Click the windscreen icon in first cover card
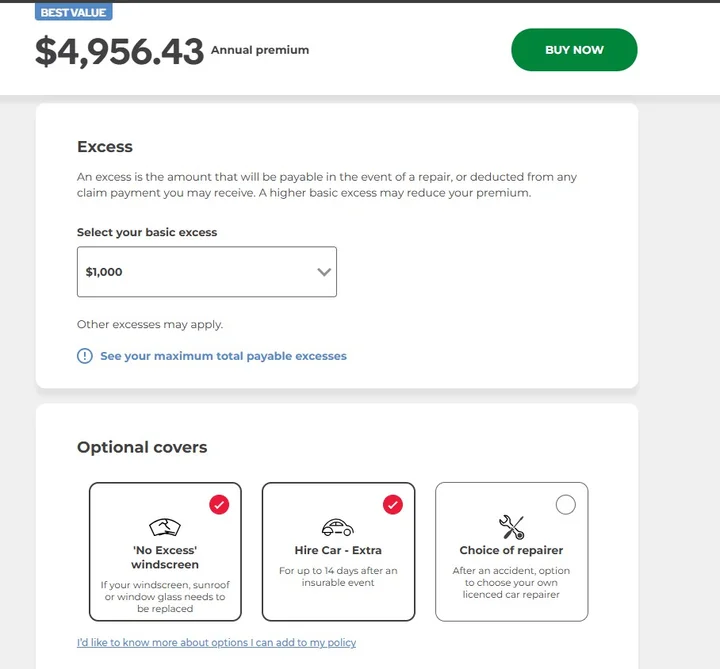This screenshot has width=720, height=669. pos(165,527)
